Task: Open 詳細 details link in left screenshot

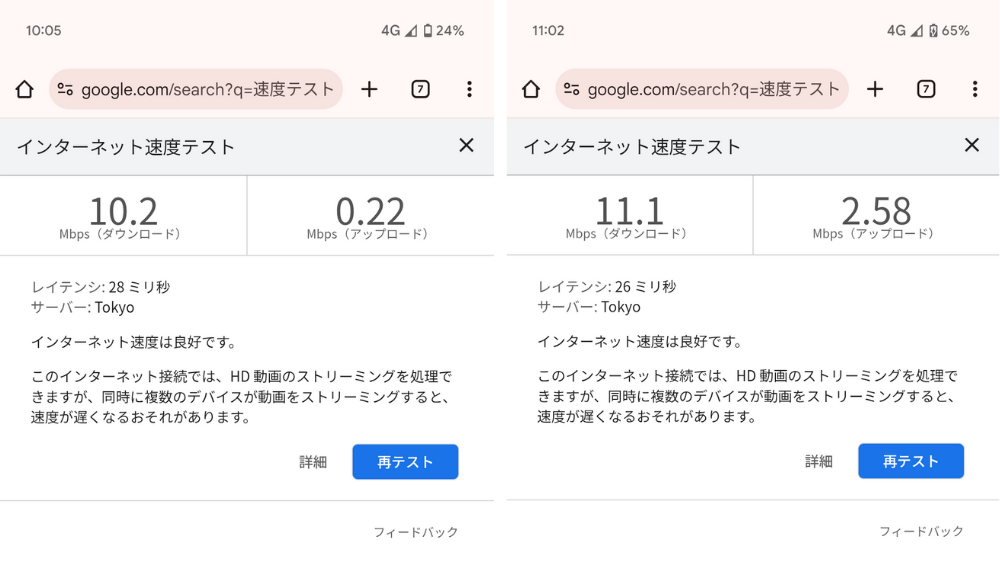Action: [x=313, y=462]
